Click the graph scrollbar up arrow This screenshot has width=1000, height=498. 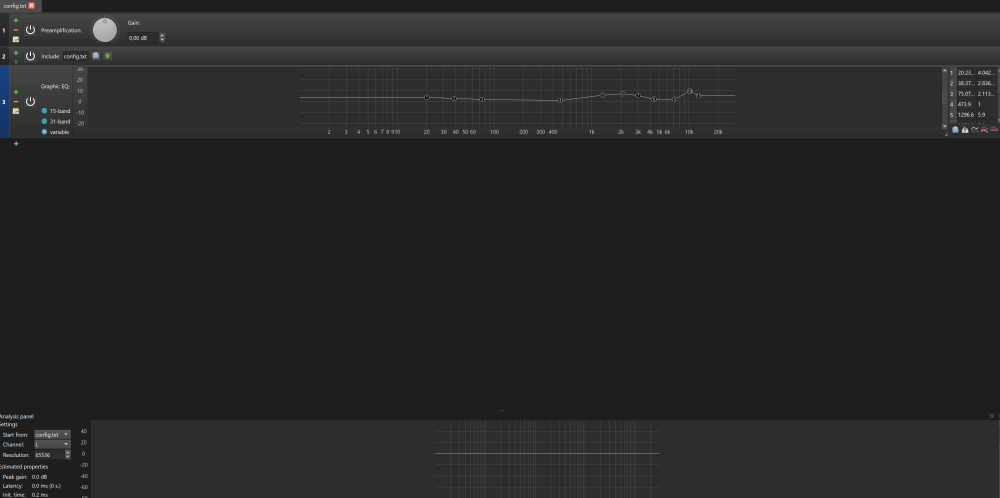945,71
